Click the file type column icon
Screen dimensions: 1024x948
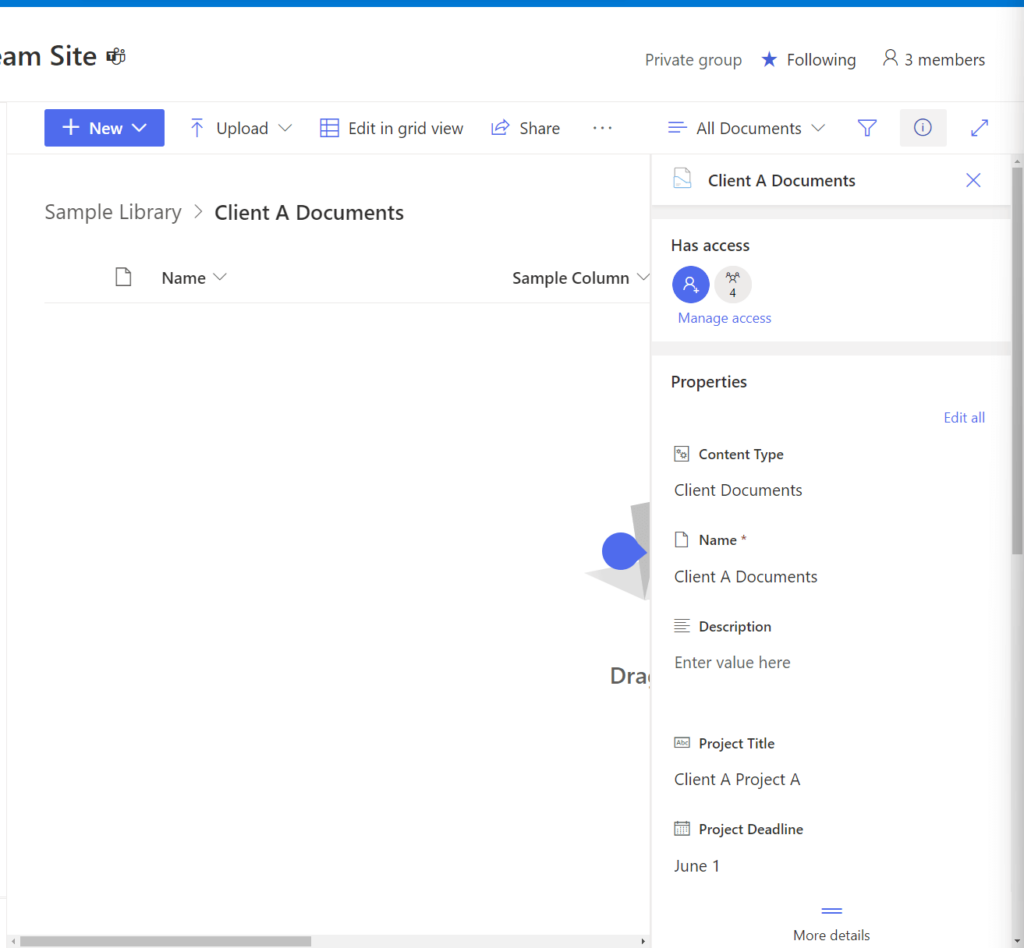123,277
